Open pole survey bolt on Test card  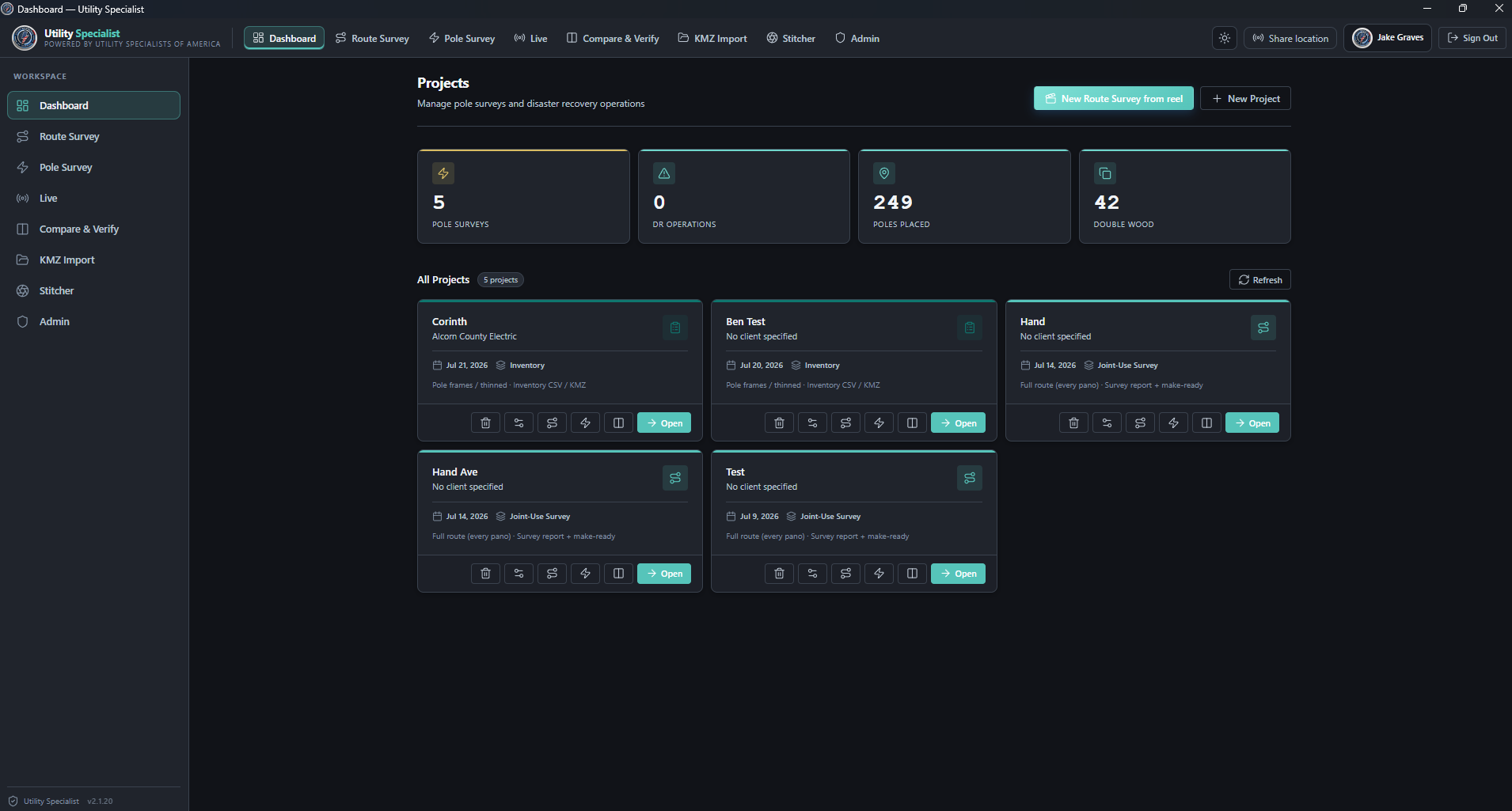click(879, 574)
